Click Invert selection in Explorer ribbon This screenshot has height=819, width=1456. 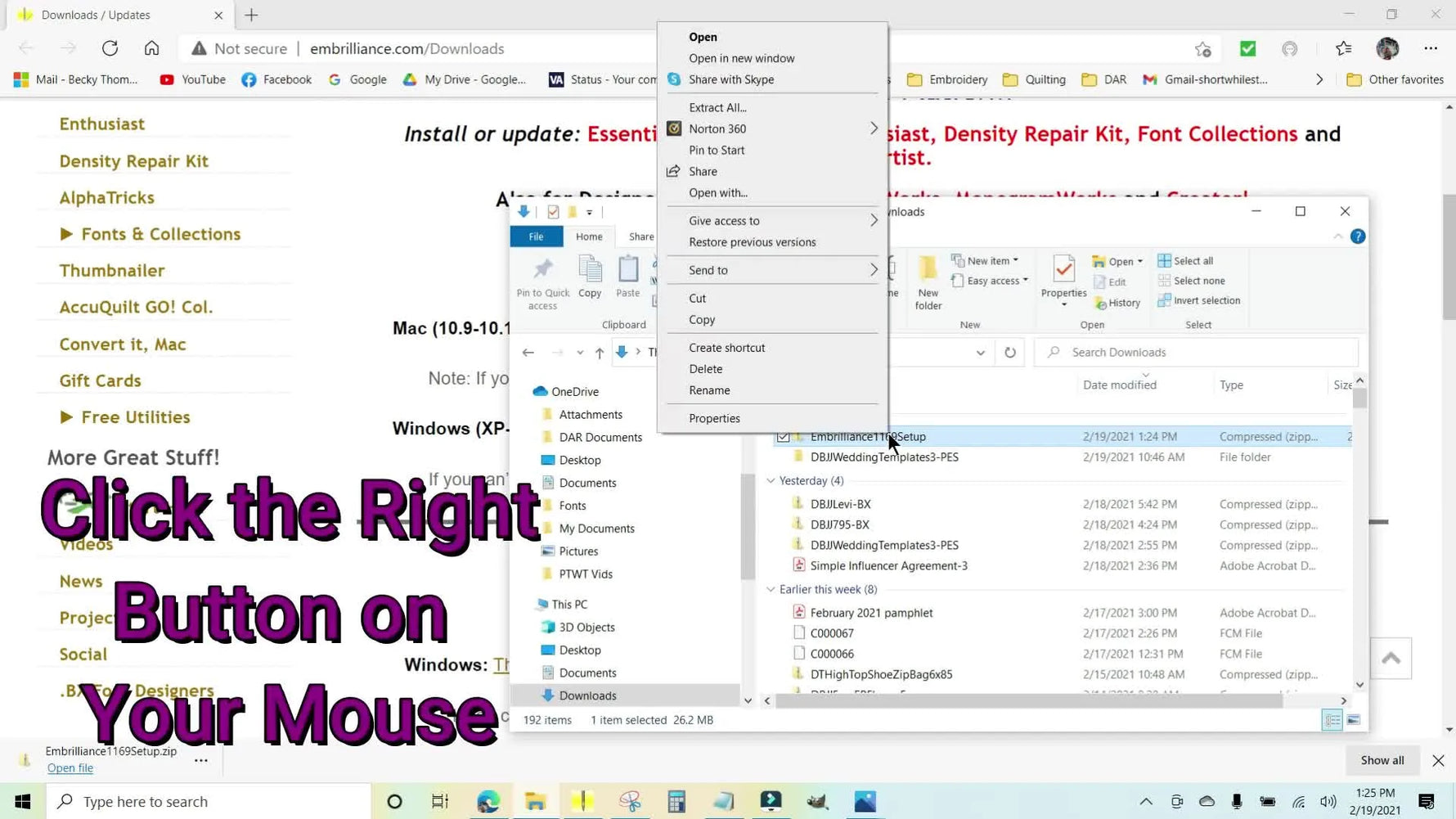coord(1198,300)
